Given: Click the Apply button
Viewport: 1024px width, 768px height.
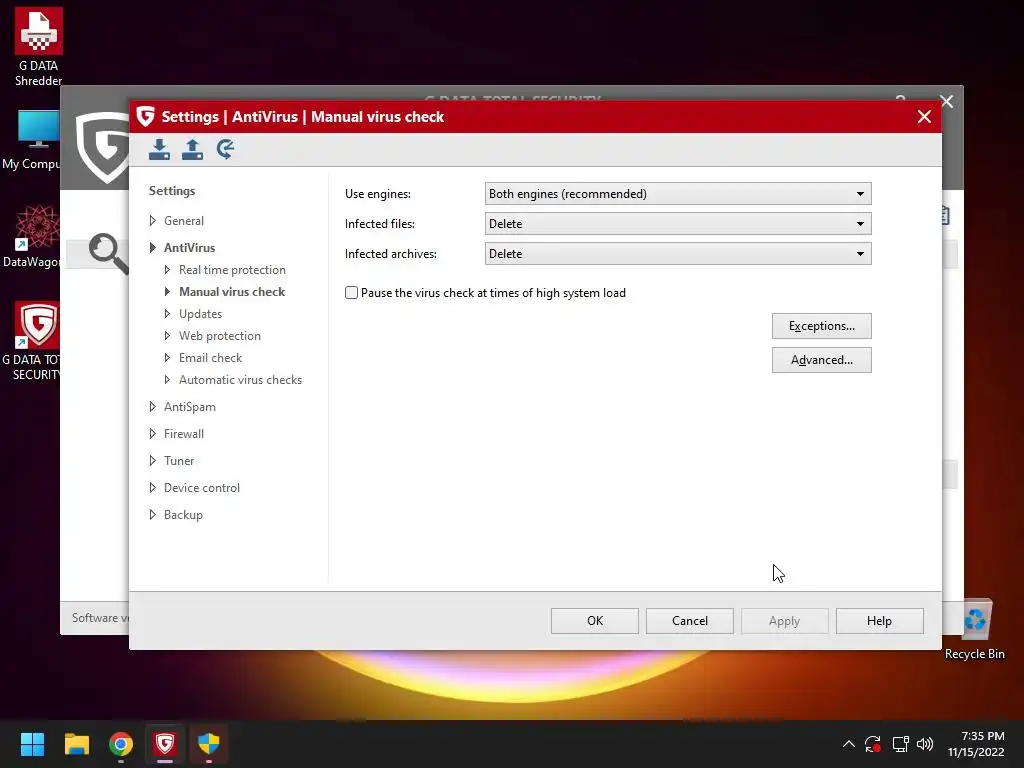Looking at the screenshot, I should (784, 621).
